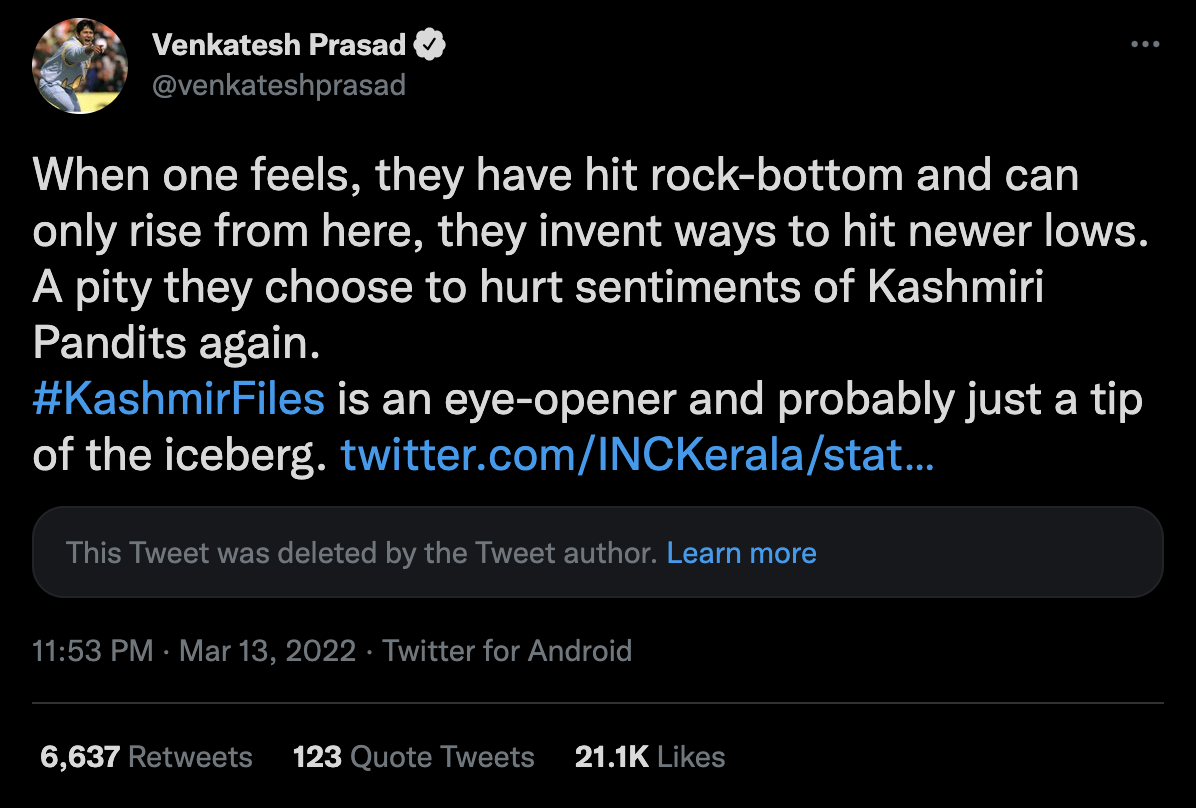Open the Twitter for Android source link
1196x808 pixels.
coord(507,651)
